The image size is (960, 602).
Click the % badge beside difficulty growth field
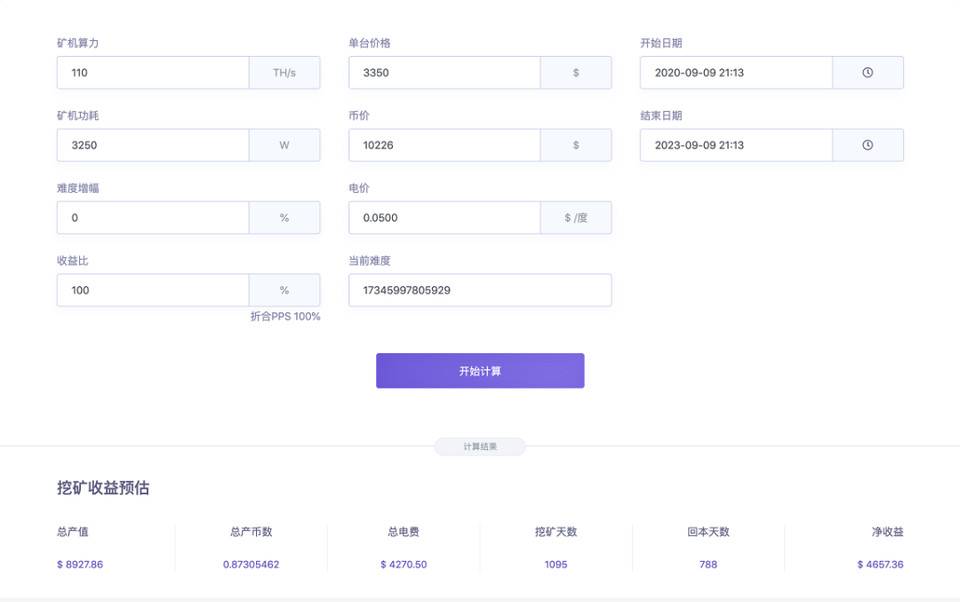284,217
